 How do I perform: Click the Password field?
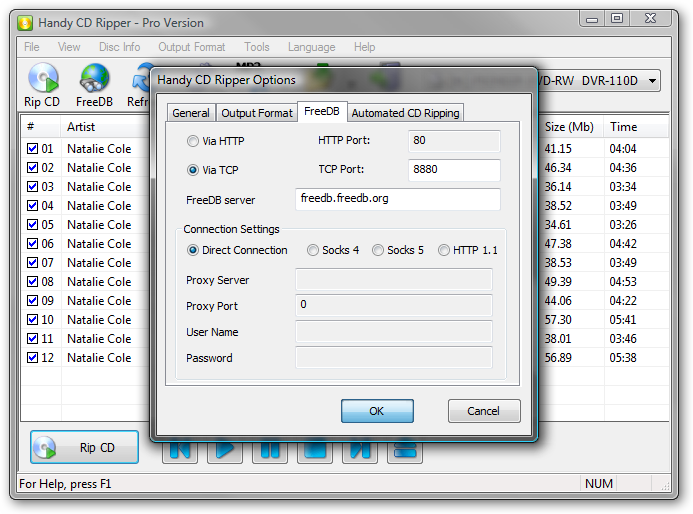394,357
